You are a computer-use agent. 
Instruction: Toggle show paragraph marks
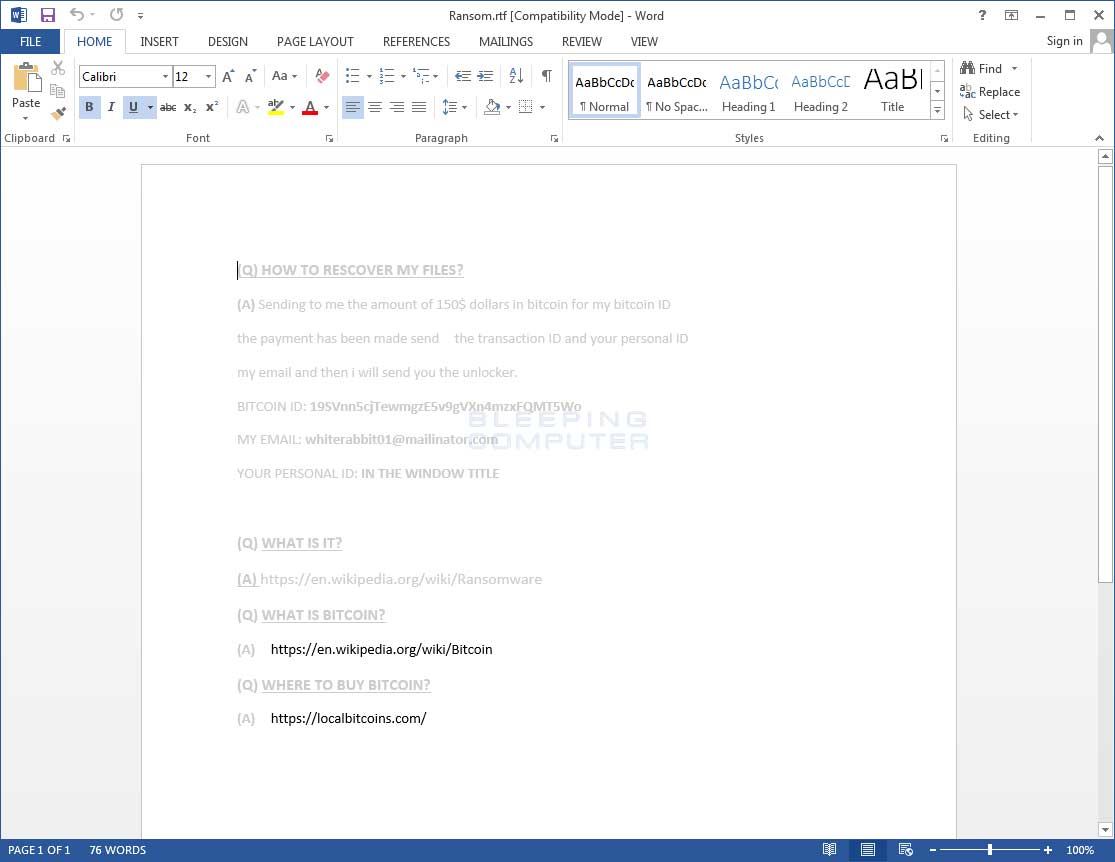click(546, 76)
